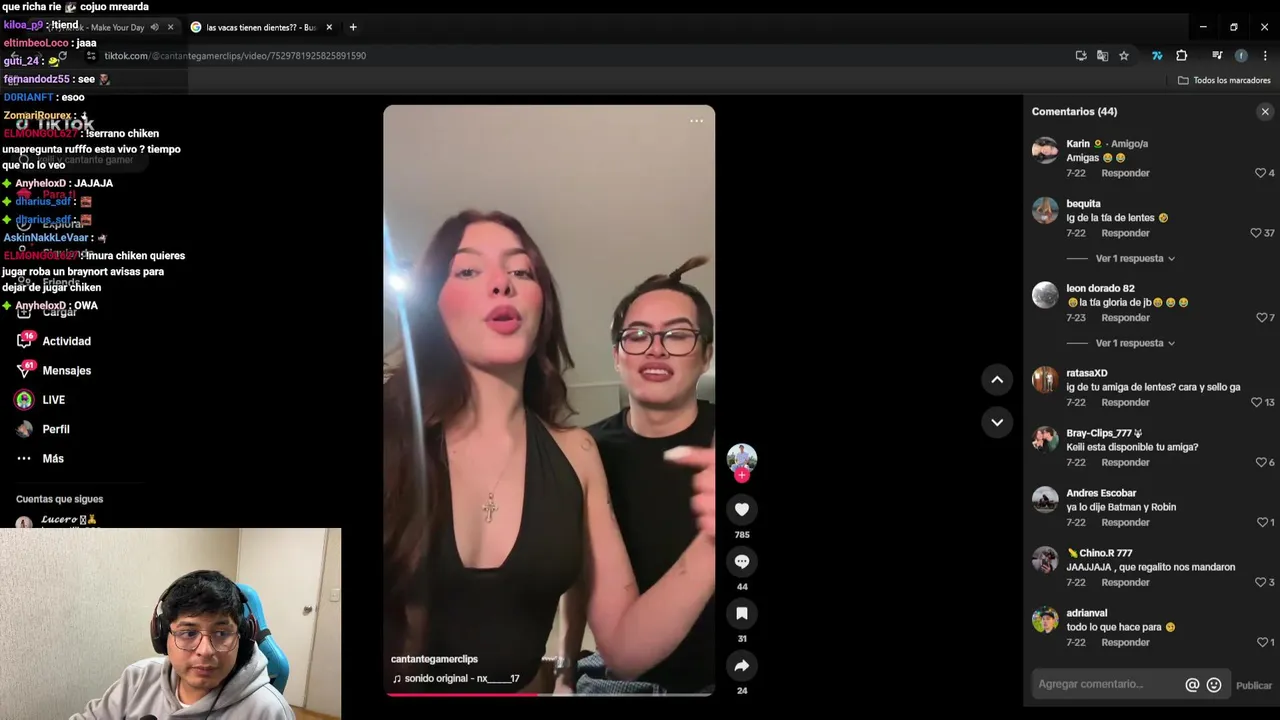Open ratasaXD's profile avatar

(x=1045, y=379)
